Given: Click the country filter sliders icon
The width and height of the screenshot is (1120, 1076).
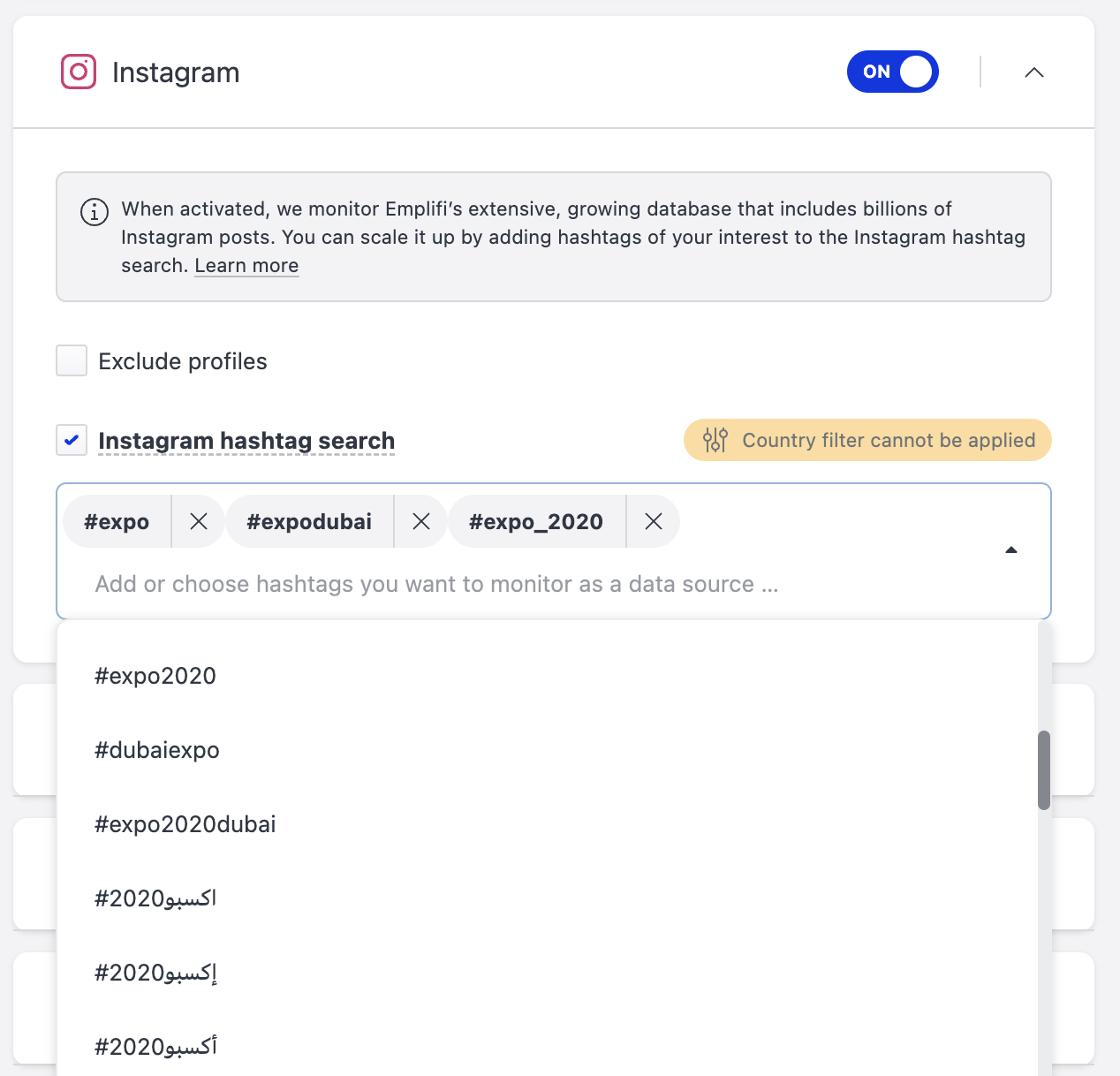Looking at the screenshot, I should pyautogui.click(x=715, y=440).
